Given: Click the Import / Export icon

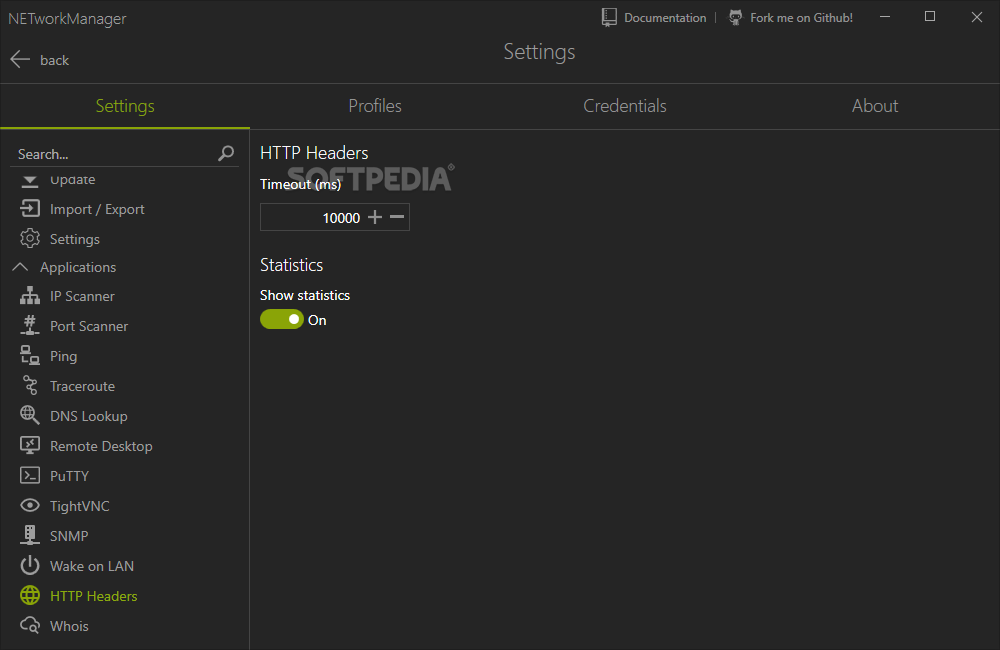Looking at the screenshot, I should pos(30,209).
